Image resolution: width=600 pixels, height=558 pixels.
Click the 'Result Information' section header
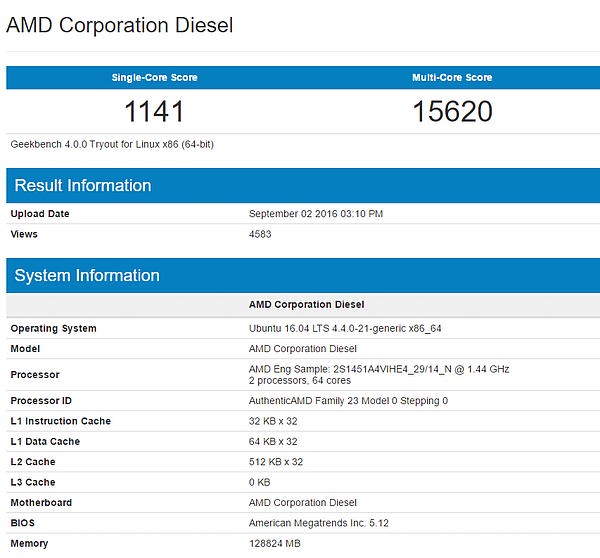pos(83,185)
